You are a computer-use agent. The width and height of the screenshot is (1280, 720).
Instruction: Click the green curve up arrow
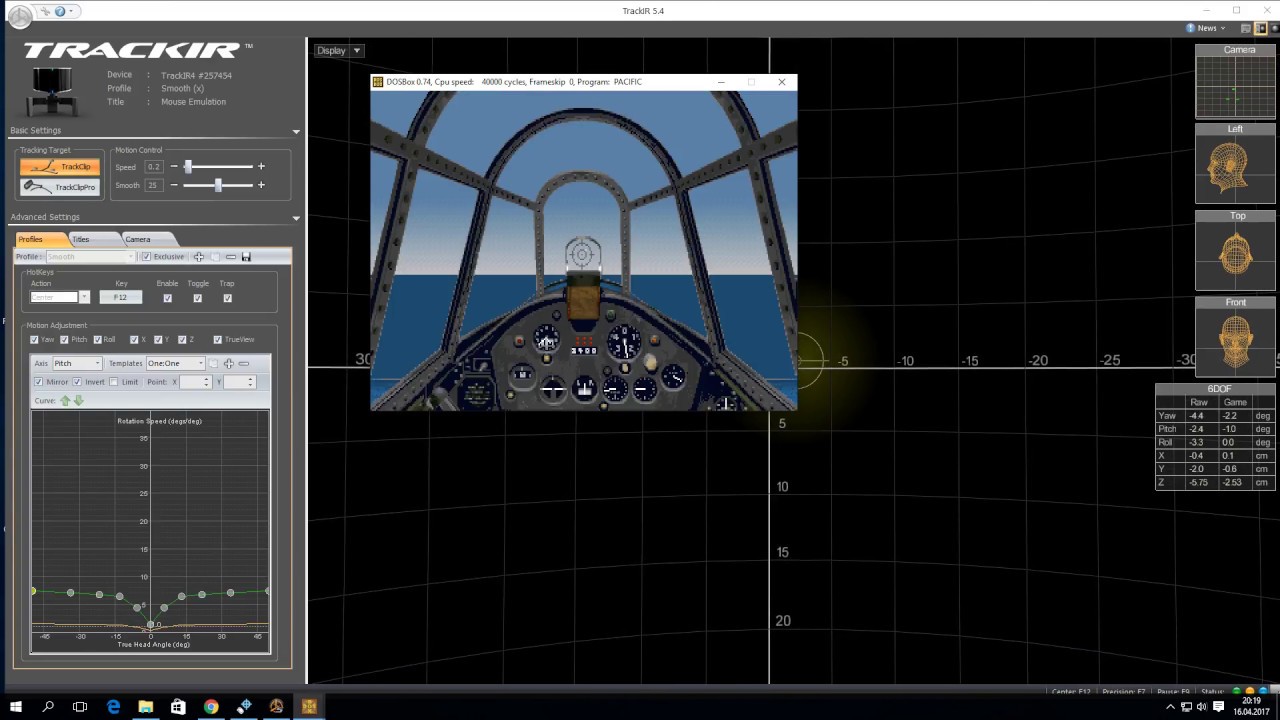click(x=66, y=400)
